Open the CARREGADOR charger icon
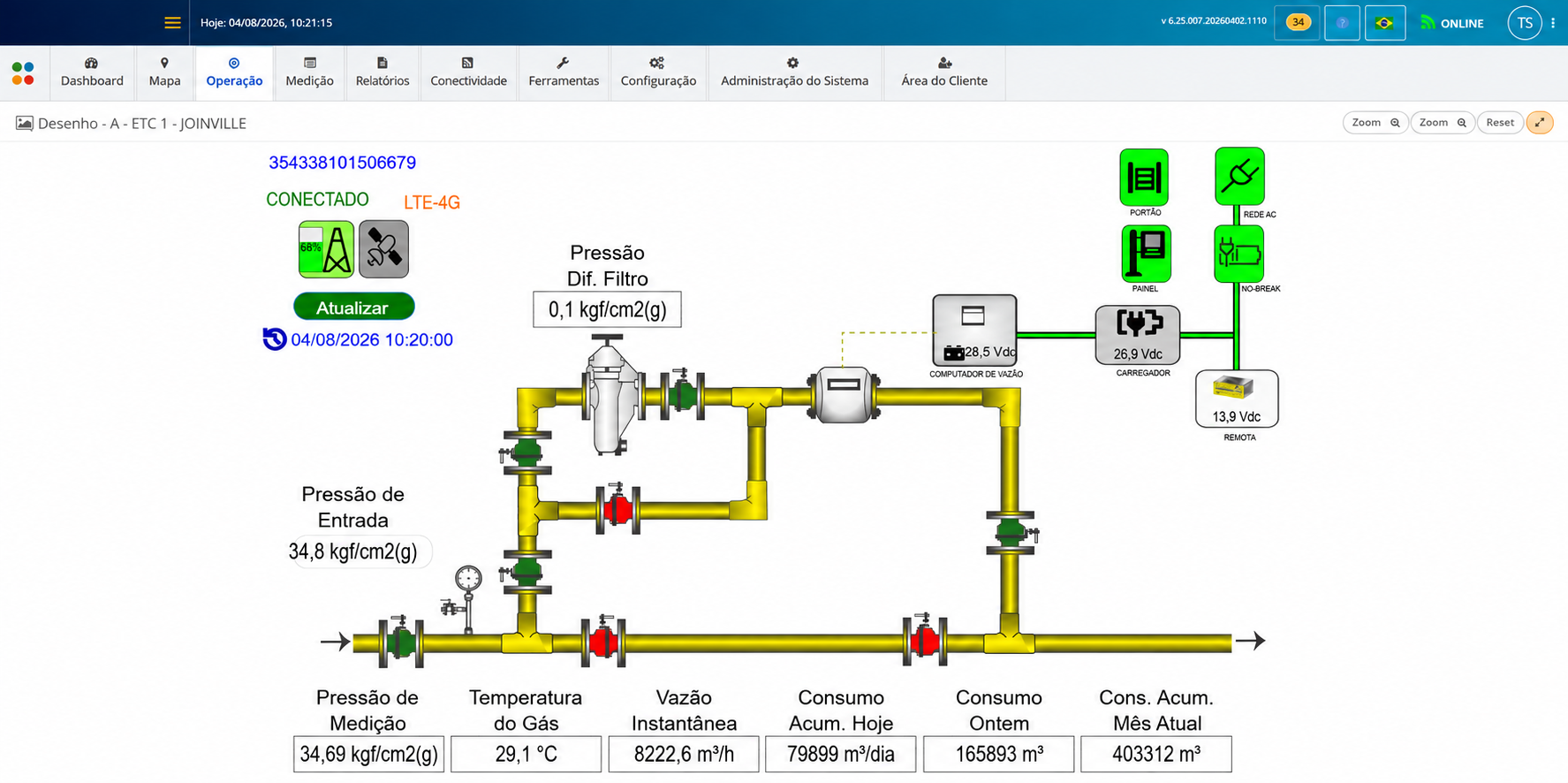The width and height of the screenshot is (1568, 783). pos(1138,335)
